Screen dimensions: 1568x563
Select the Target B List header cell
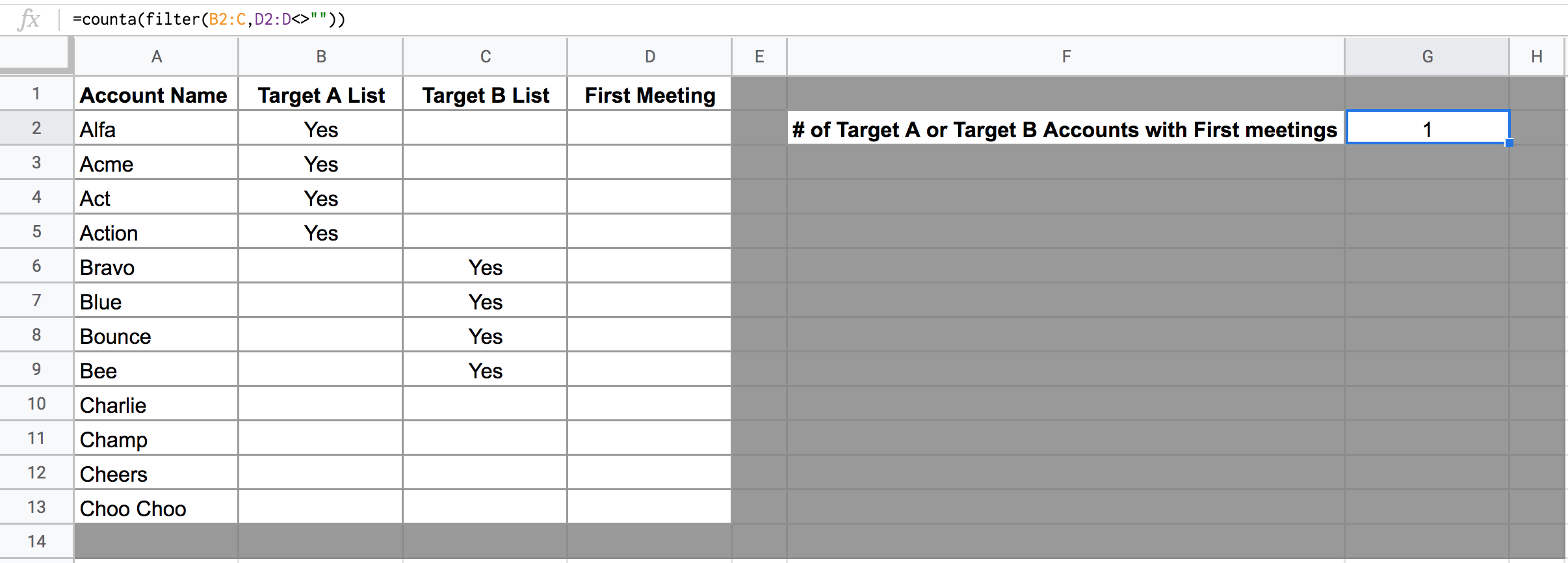tap(485, 95)
